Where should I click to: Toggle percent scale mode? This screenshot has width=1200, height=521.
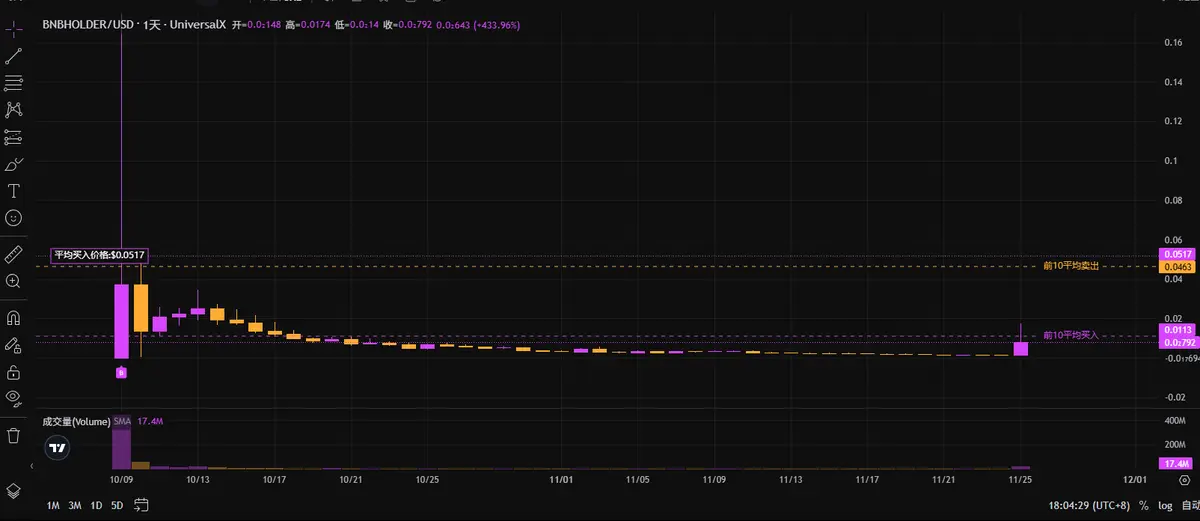pyautogui.click(x=1143, y=506)
